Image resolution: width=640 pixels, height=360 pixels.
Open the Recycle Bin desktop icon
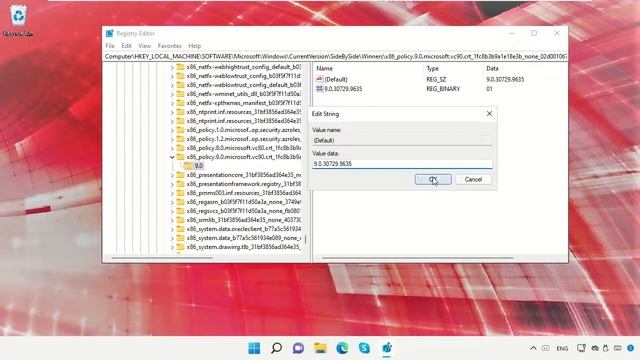[x=18, y=20]
